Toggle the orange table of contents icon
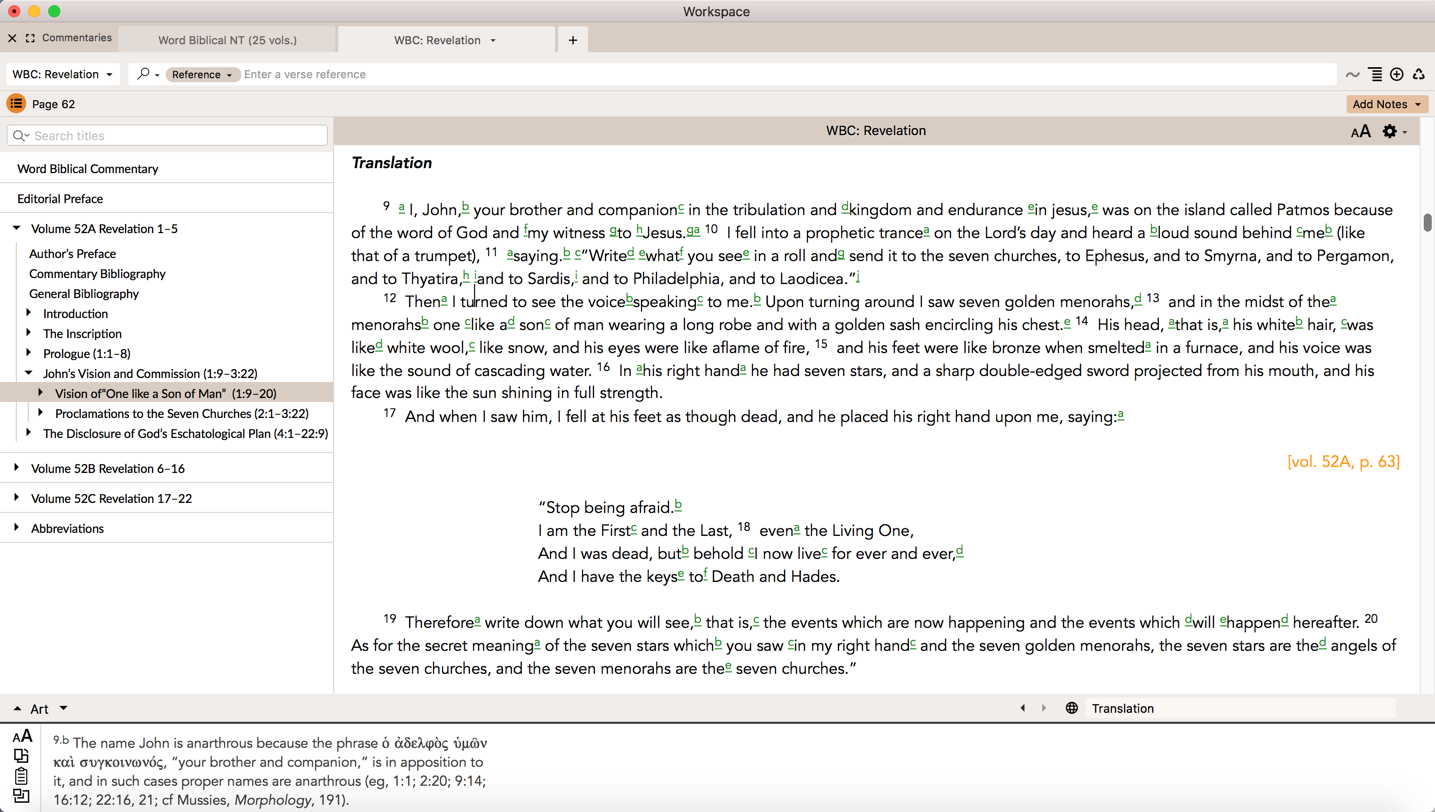1435x812 pixels. 16,104
